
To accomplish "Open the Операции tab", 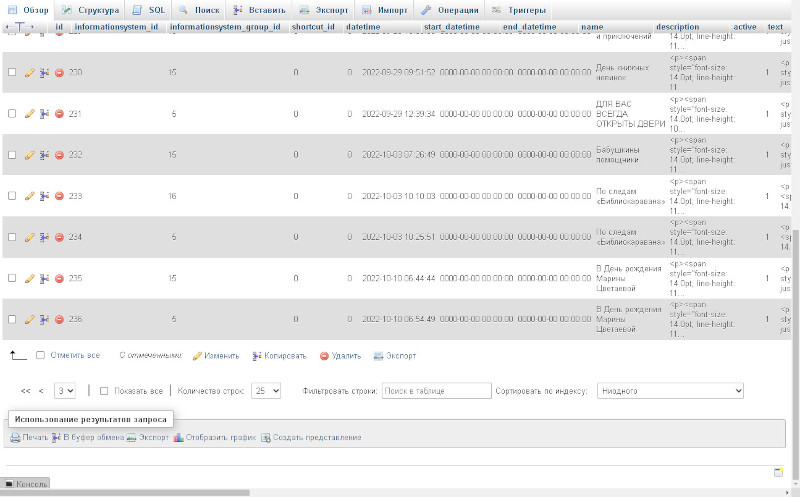I will pyautogui.click(x=450, y=10).
